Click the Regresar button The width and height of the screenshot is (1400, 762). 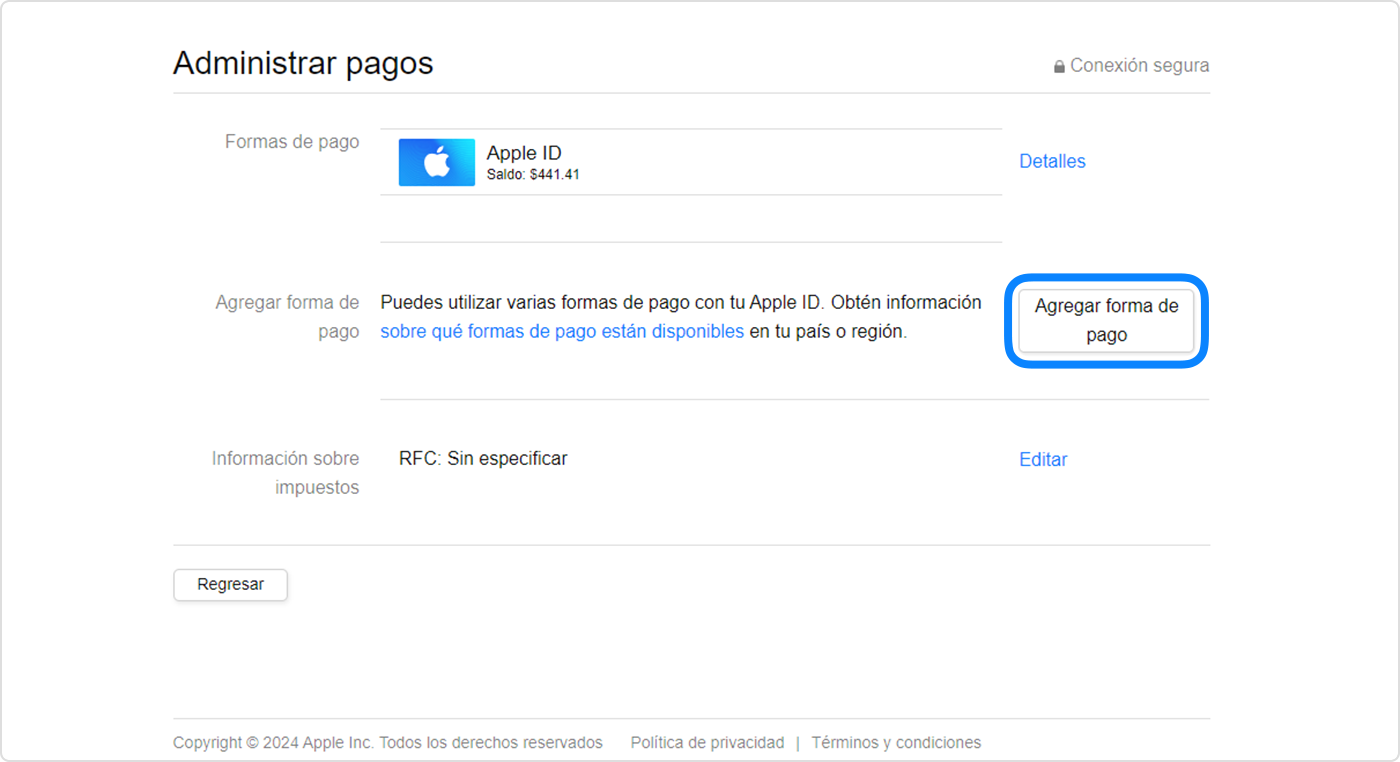pyautogui.click(x=230, y=585)
